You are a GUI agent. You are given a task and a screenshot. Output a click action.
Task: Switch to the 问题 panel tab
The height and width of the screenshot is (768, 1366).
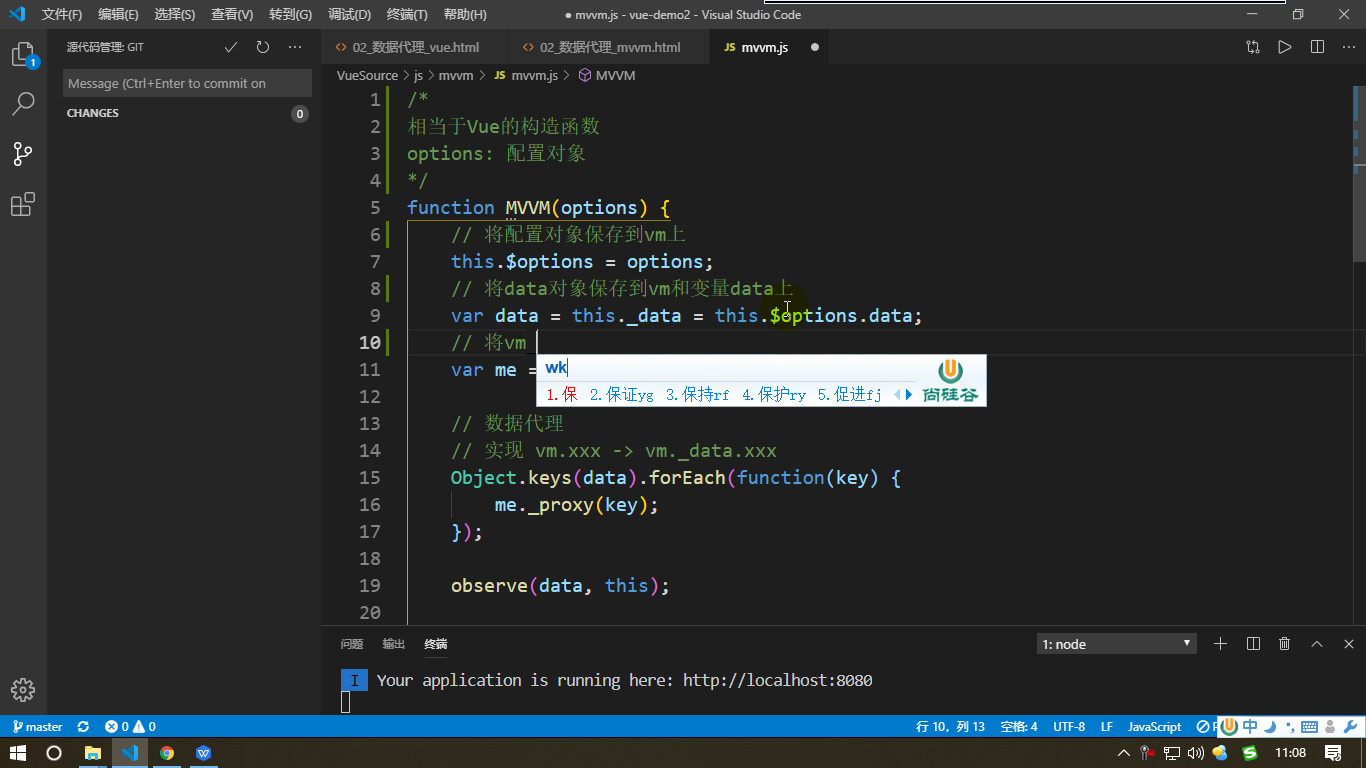[x=352, y=644]
